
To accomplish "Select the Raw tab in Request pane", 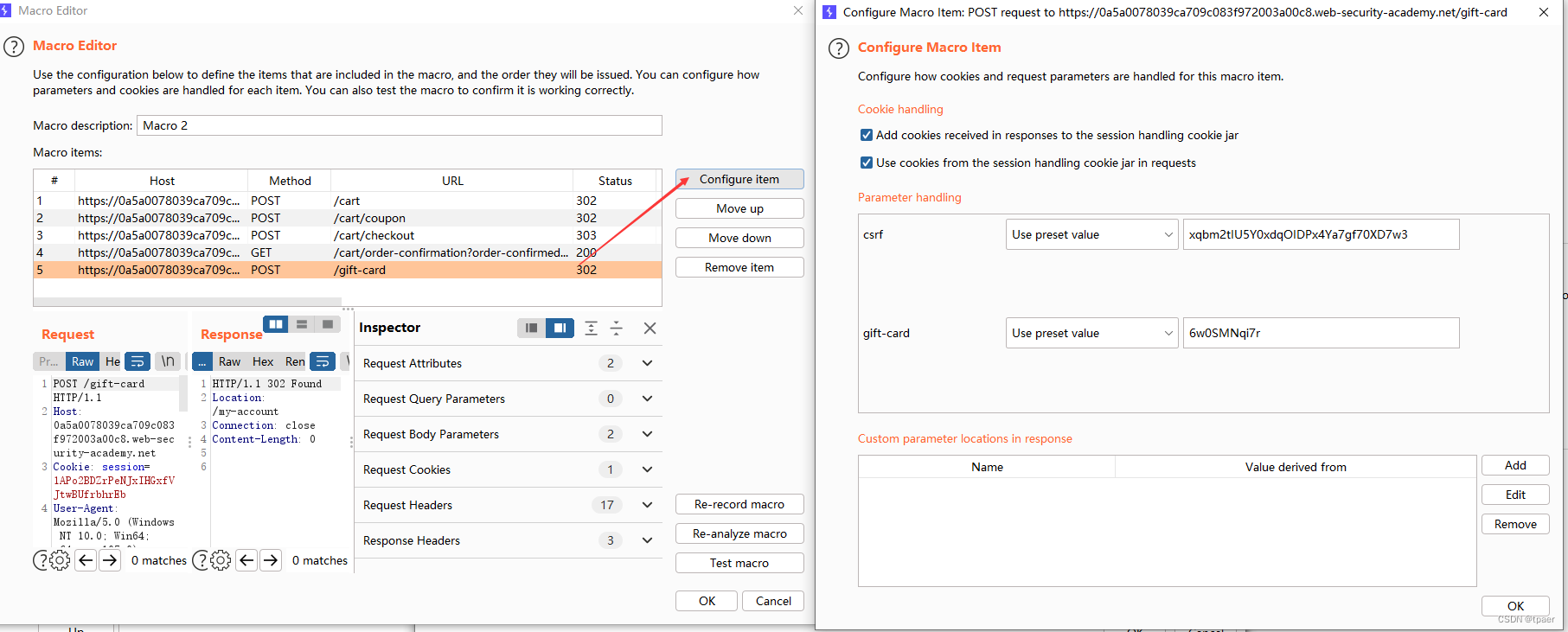I will pyautogui.click(x=83, y=361).
